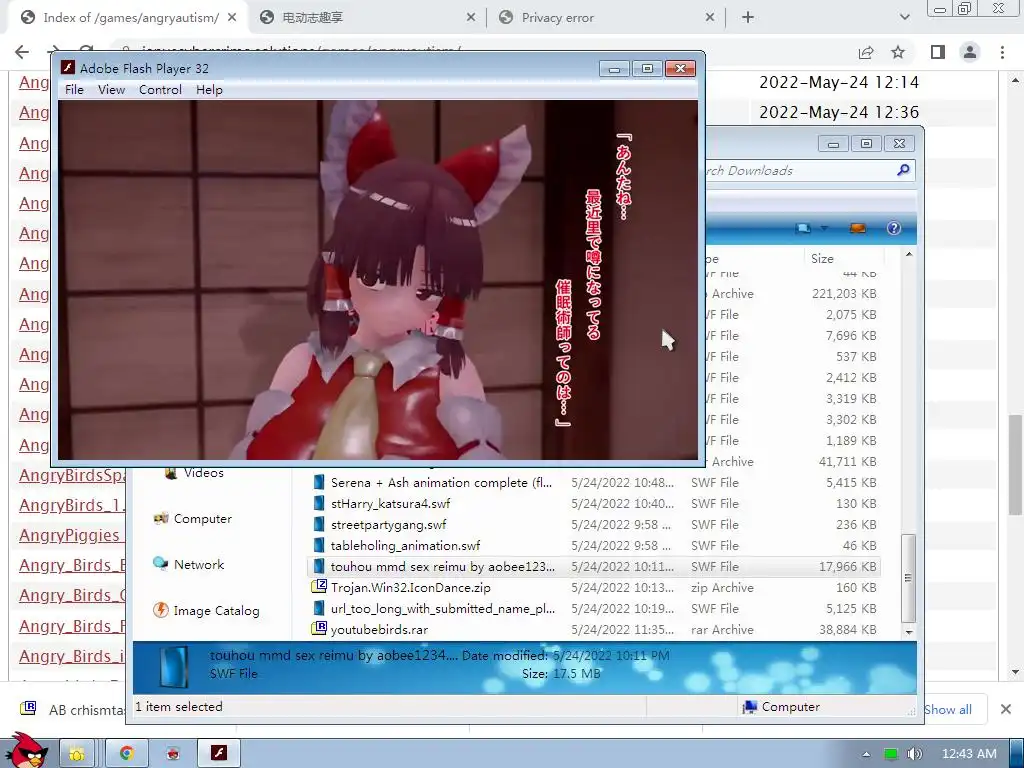1024x768 pixels.
Task: Click the Search Downloads input field
Action: [x=800, y=170]
